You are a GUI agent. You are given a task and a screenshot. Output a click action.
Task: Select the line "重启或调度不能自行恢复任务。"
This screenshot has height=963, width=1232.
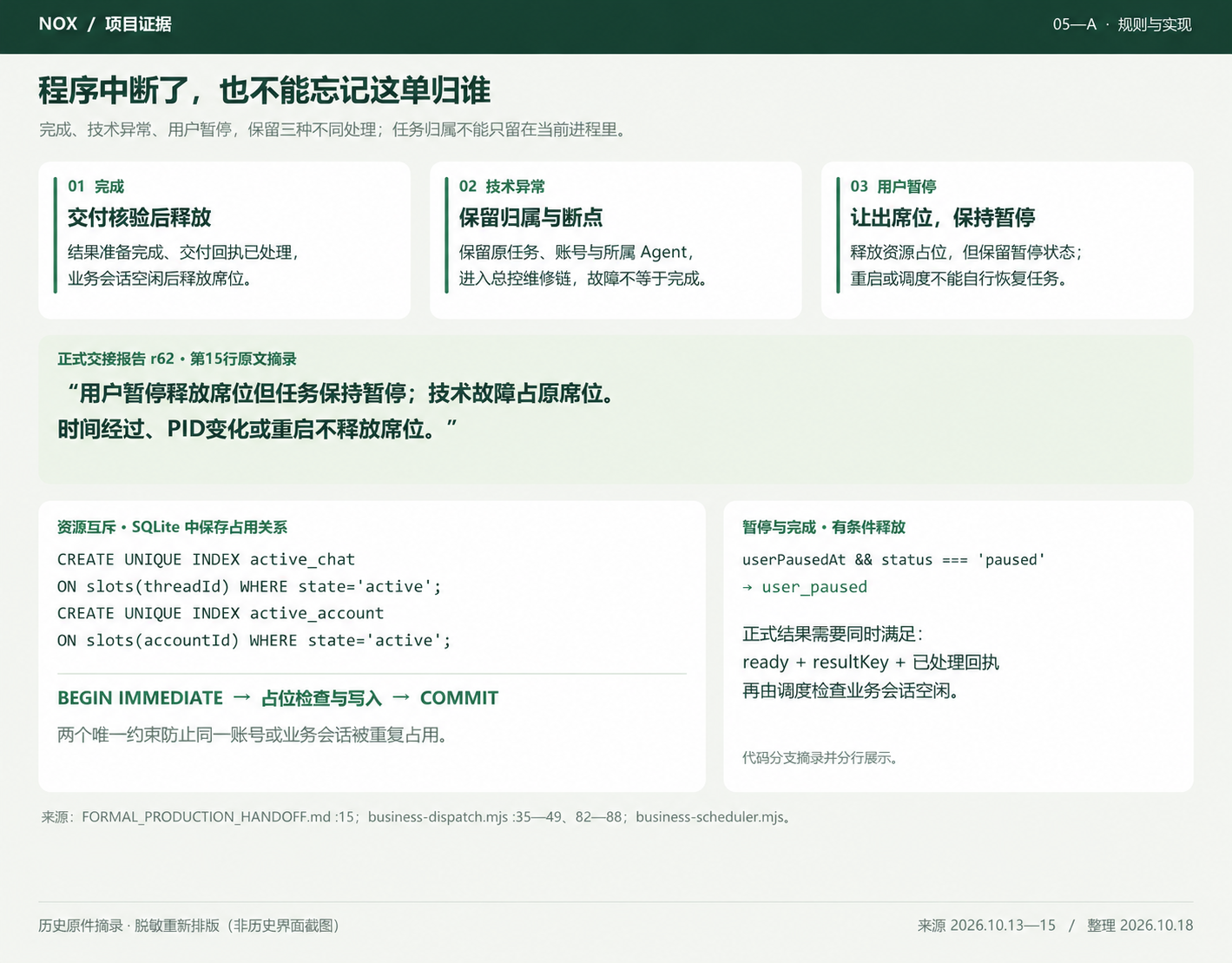959,279
